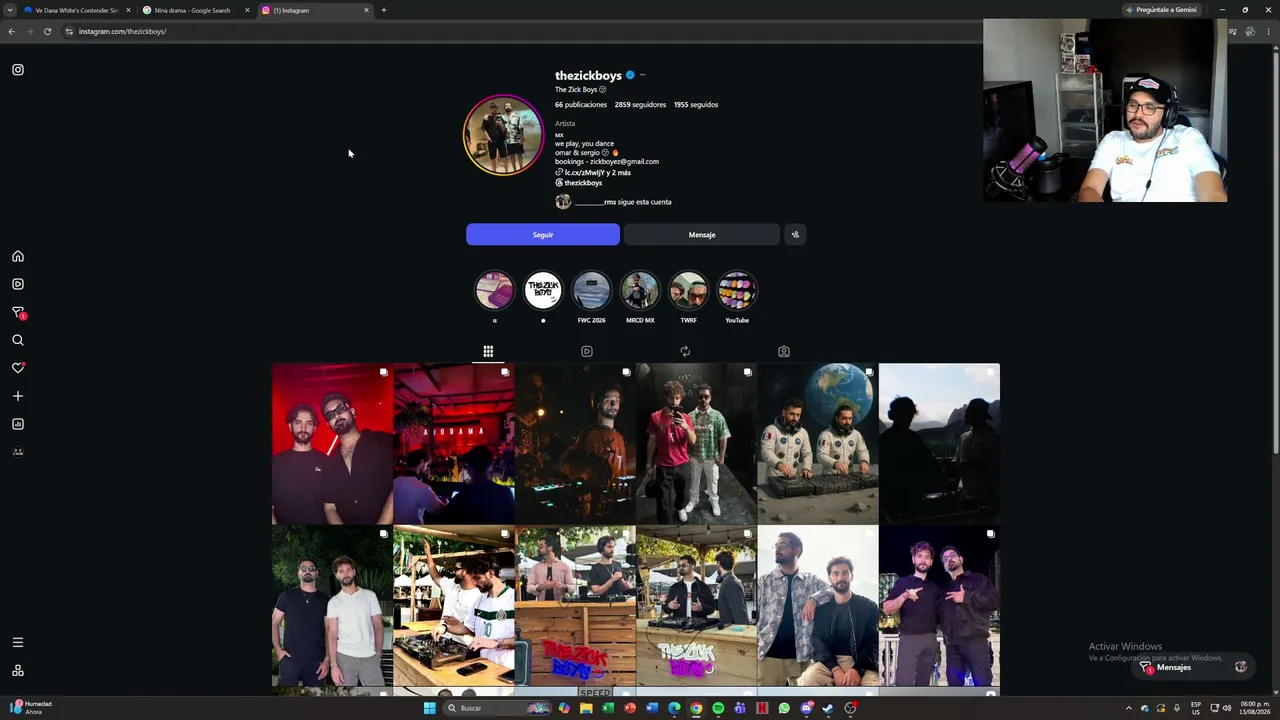Open the dashboard chart icon in sidebar
The width and height of the screenshot is (1280, 720).
coord(18,424)
